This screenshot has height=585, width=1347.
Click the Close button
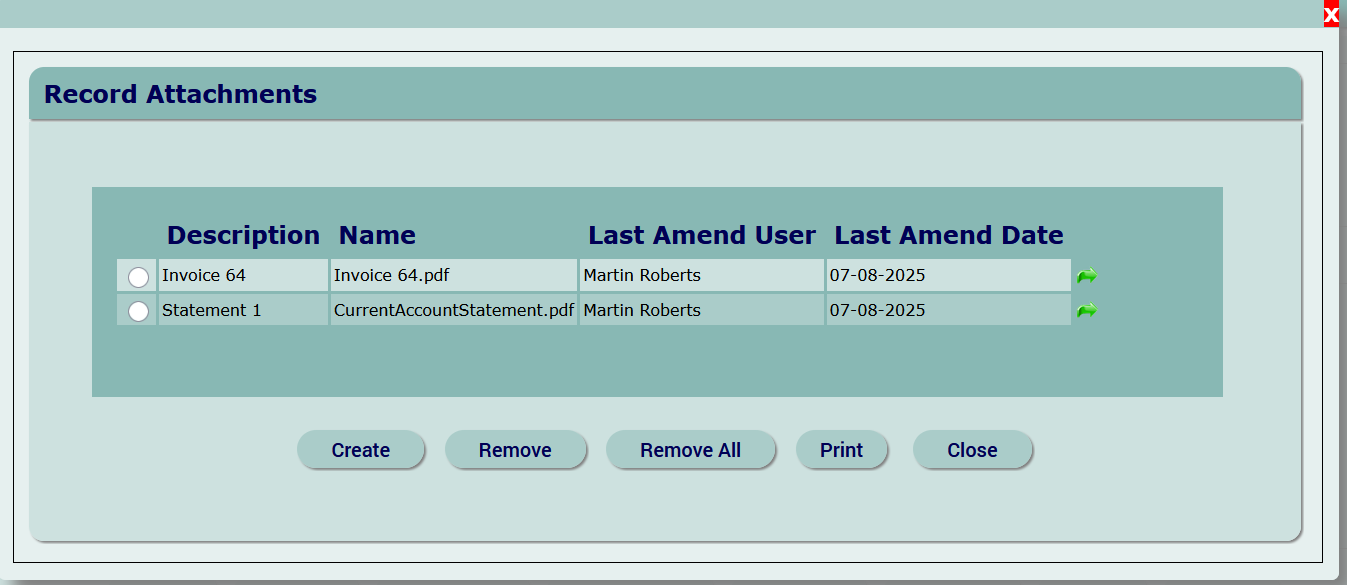point(972,450)
